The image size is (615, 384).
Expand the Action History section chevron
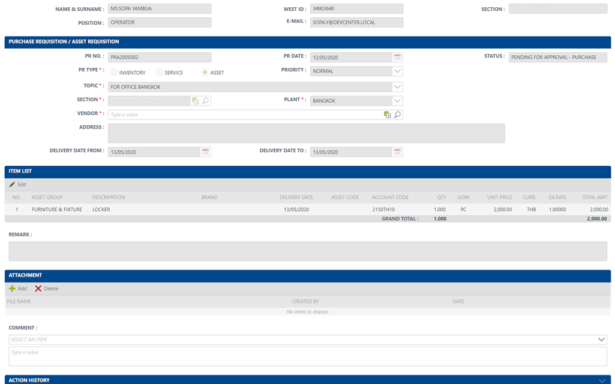[602, 380]
